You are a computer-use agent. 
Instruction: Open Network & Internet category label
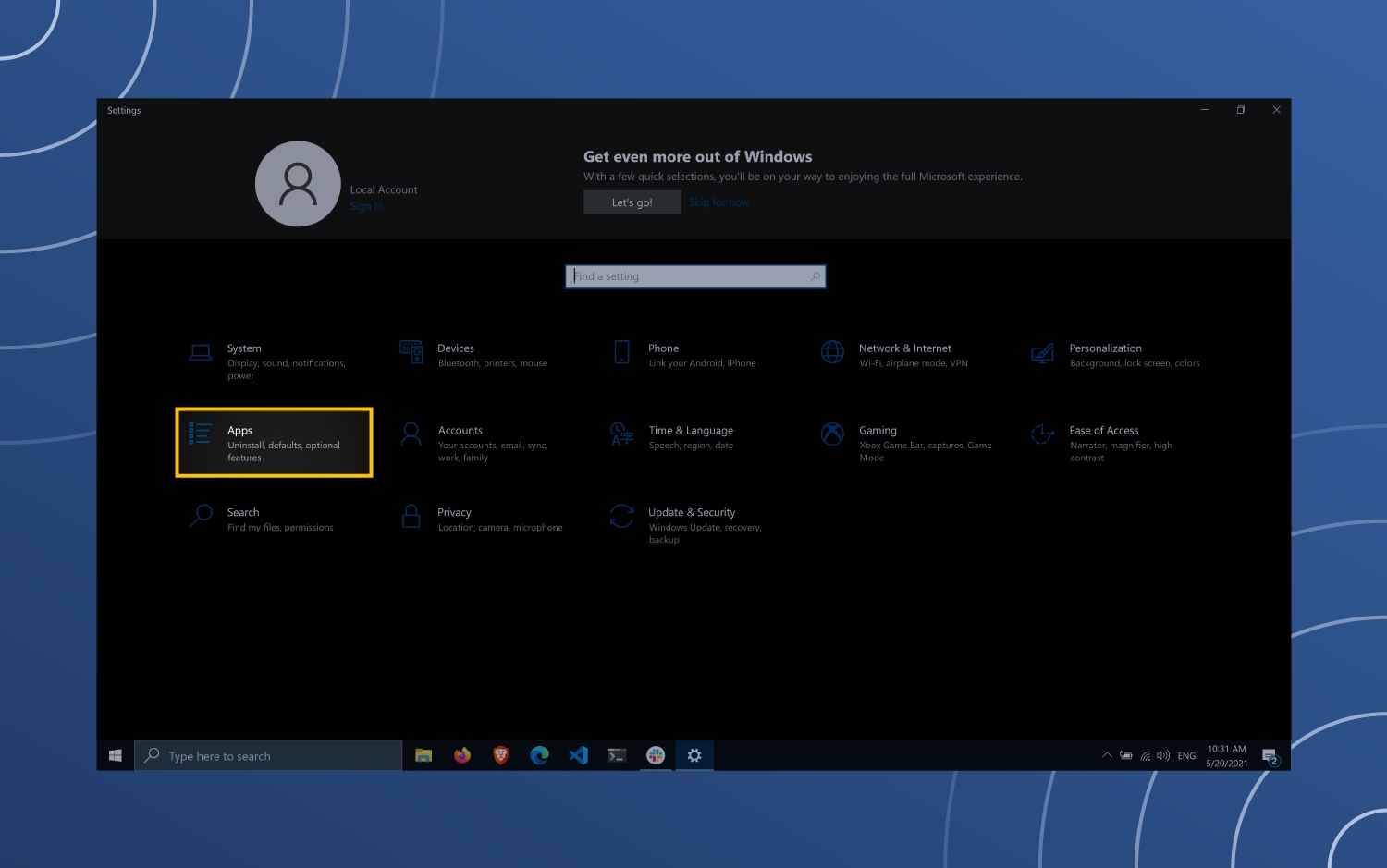coord(905,348)
